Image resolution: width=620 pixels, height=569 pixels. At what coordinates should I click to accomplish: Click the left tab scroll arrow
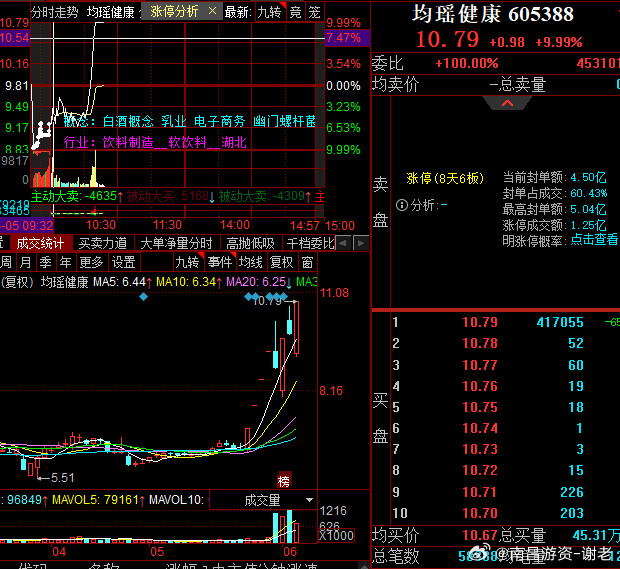(343, 243)
